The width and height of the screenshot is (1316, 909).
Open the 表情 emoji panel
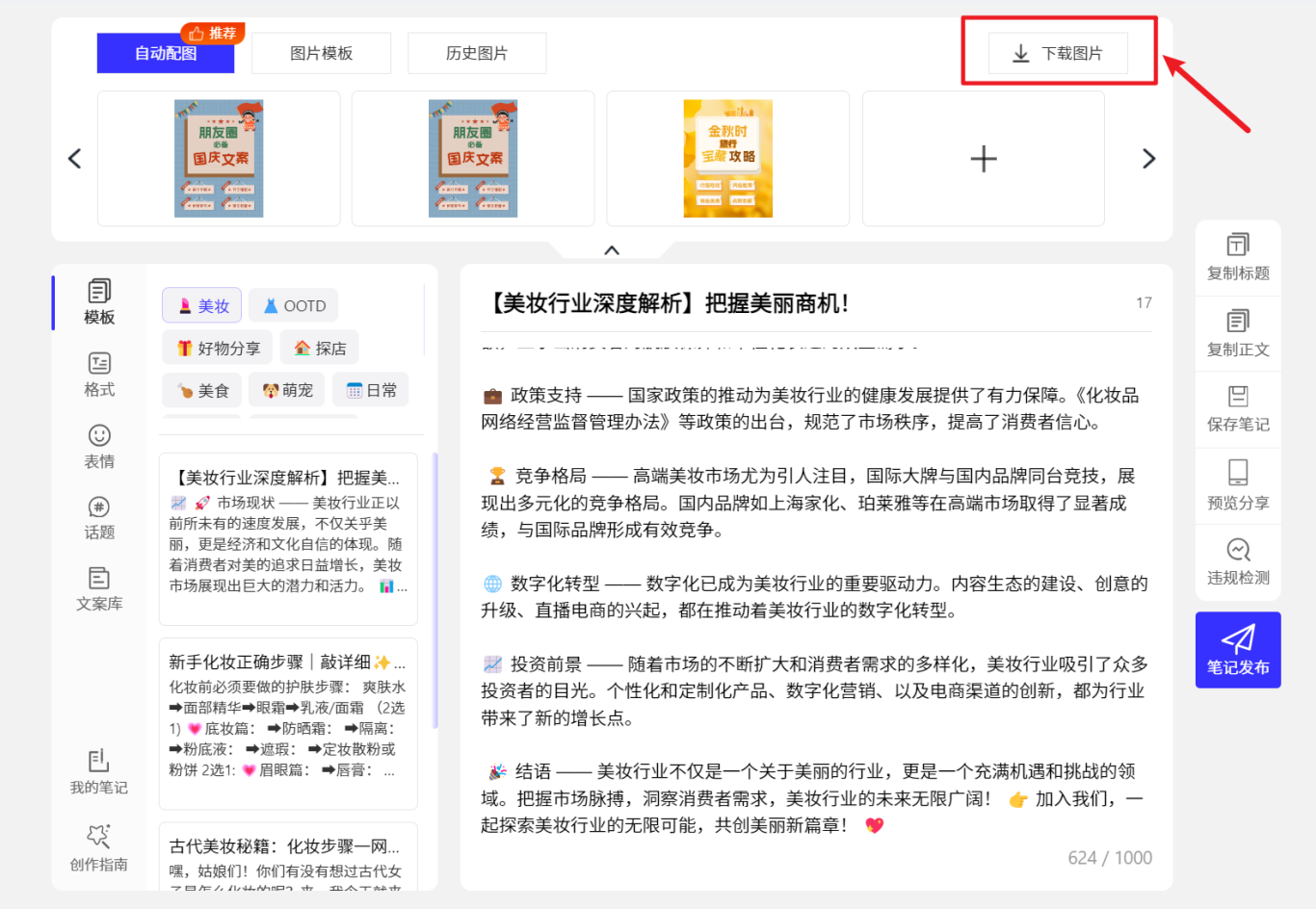[x=99, y=447]
